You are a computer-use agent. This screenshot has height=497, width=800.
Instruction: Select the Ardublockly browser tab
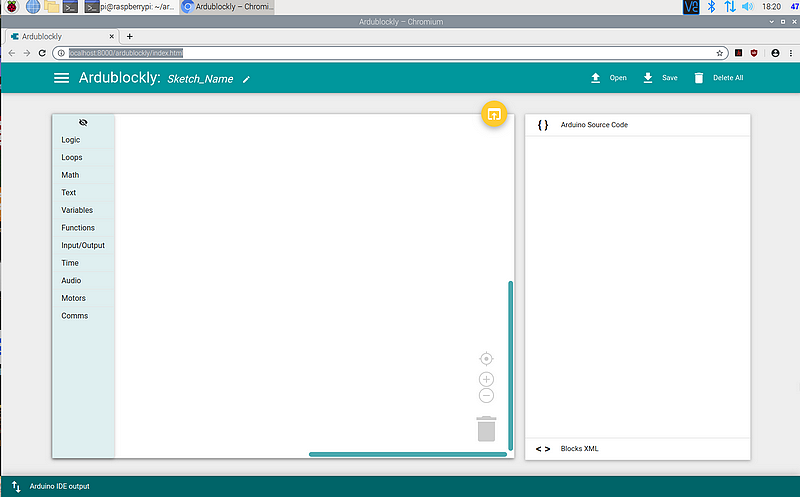click(61, 36)
